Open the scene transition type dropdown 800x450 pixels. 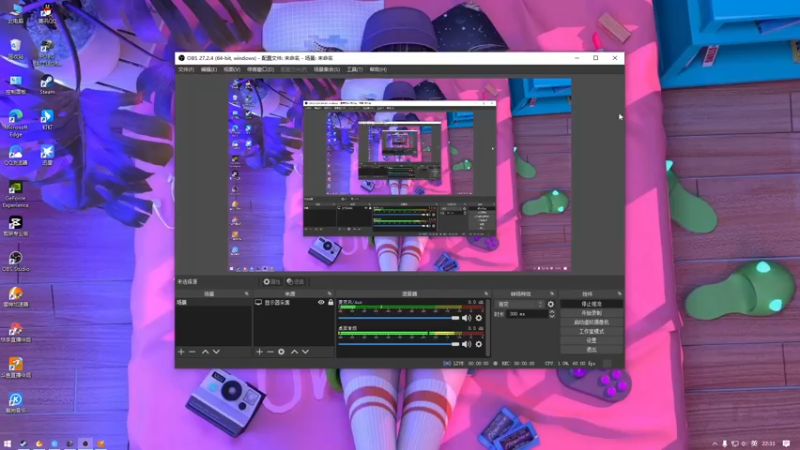coord(519,304)
